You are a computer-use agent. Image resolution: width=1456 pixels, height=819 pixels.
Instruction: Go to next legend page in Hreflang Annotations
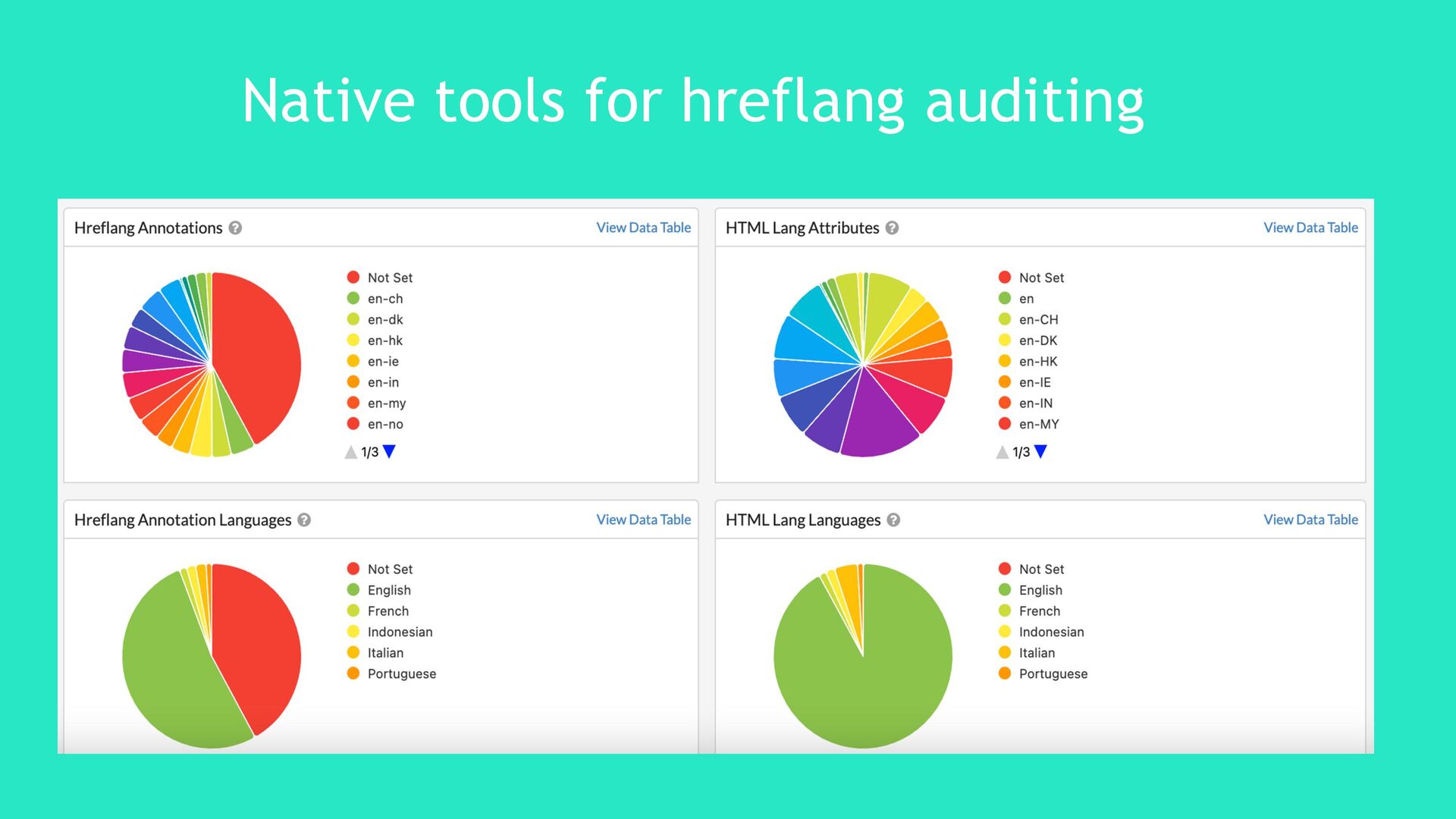click(x=390, y=451)
